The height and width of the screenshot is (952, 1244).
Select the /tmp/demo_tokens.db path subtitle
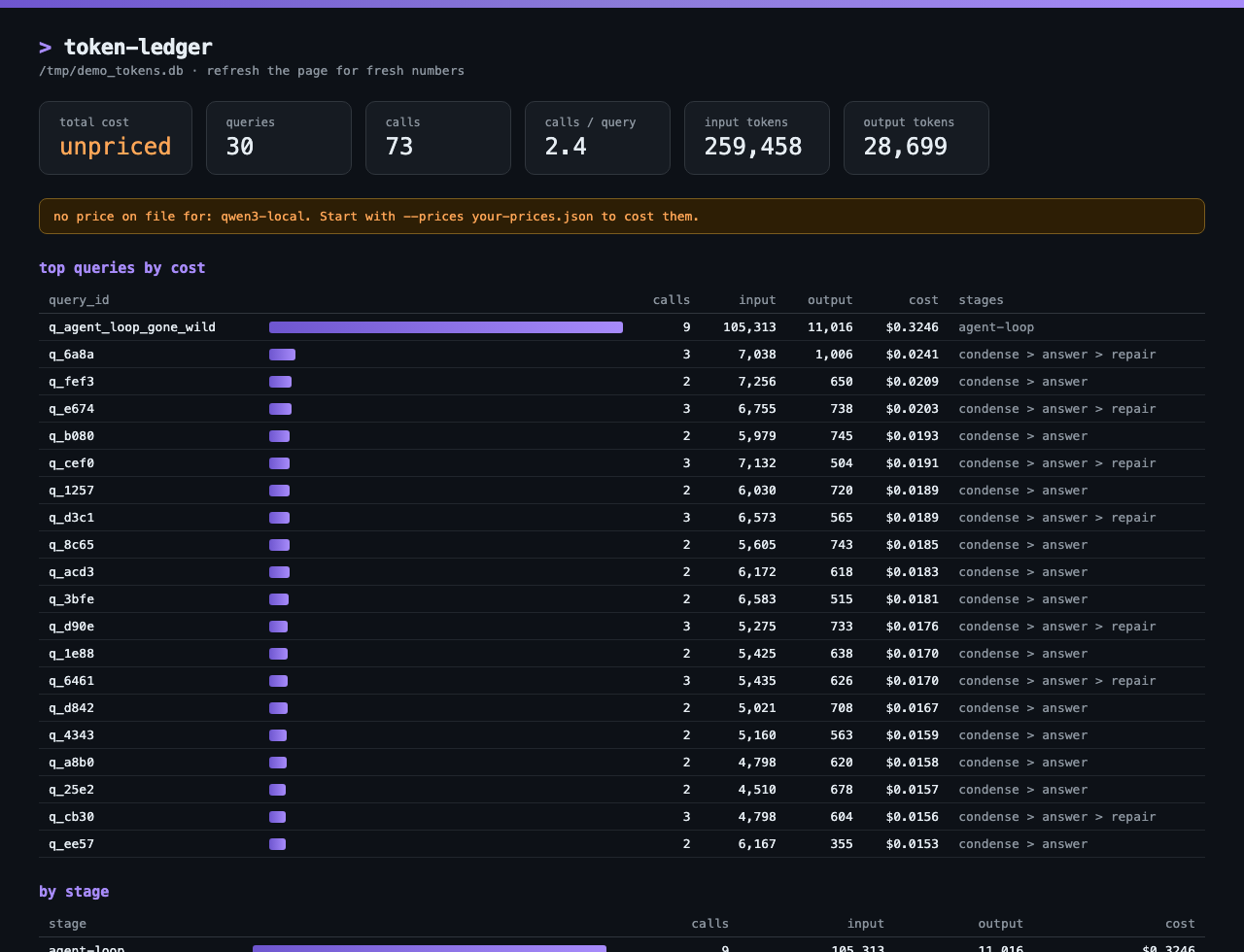[x=111, y=71]
